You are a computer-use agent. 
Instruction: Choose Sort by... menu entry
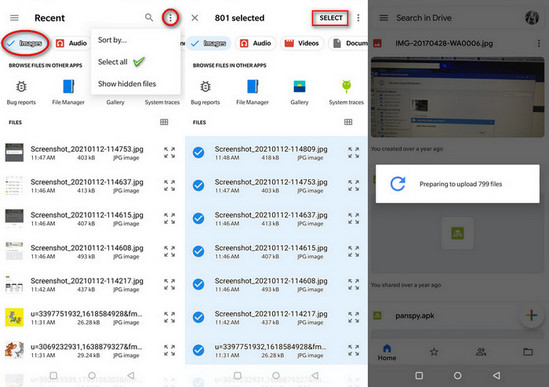pyautogui.click(x=112, y=40)
